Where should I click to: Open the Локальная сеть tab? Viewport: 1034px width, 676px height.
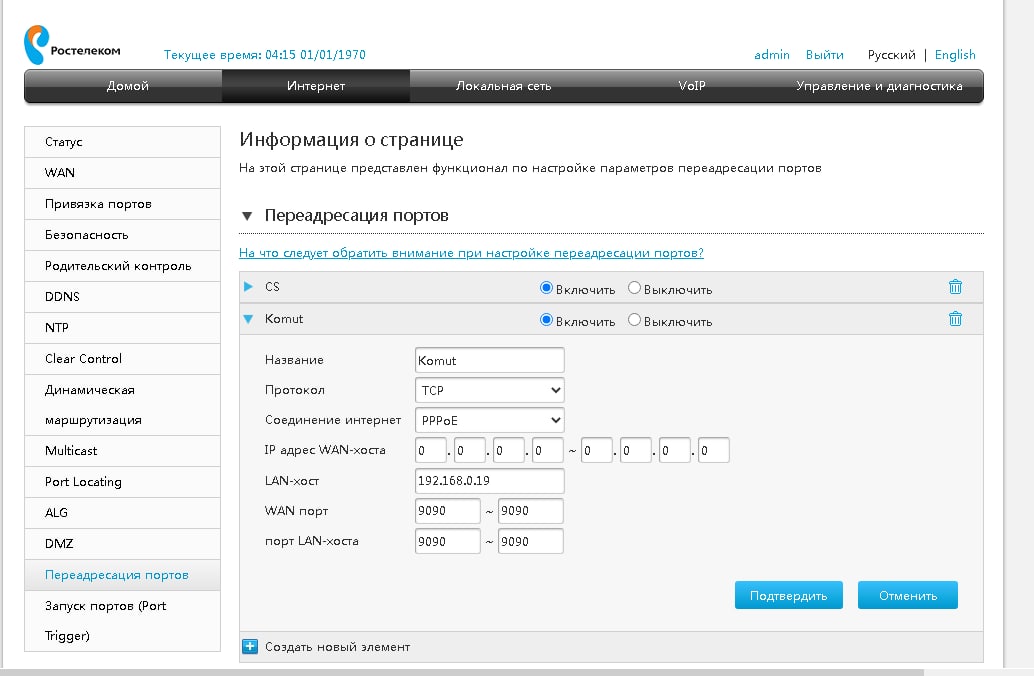point(504,86)
